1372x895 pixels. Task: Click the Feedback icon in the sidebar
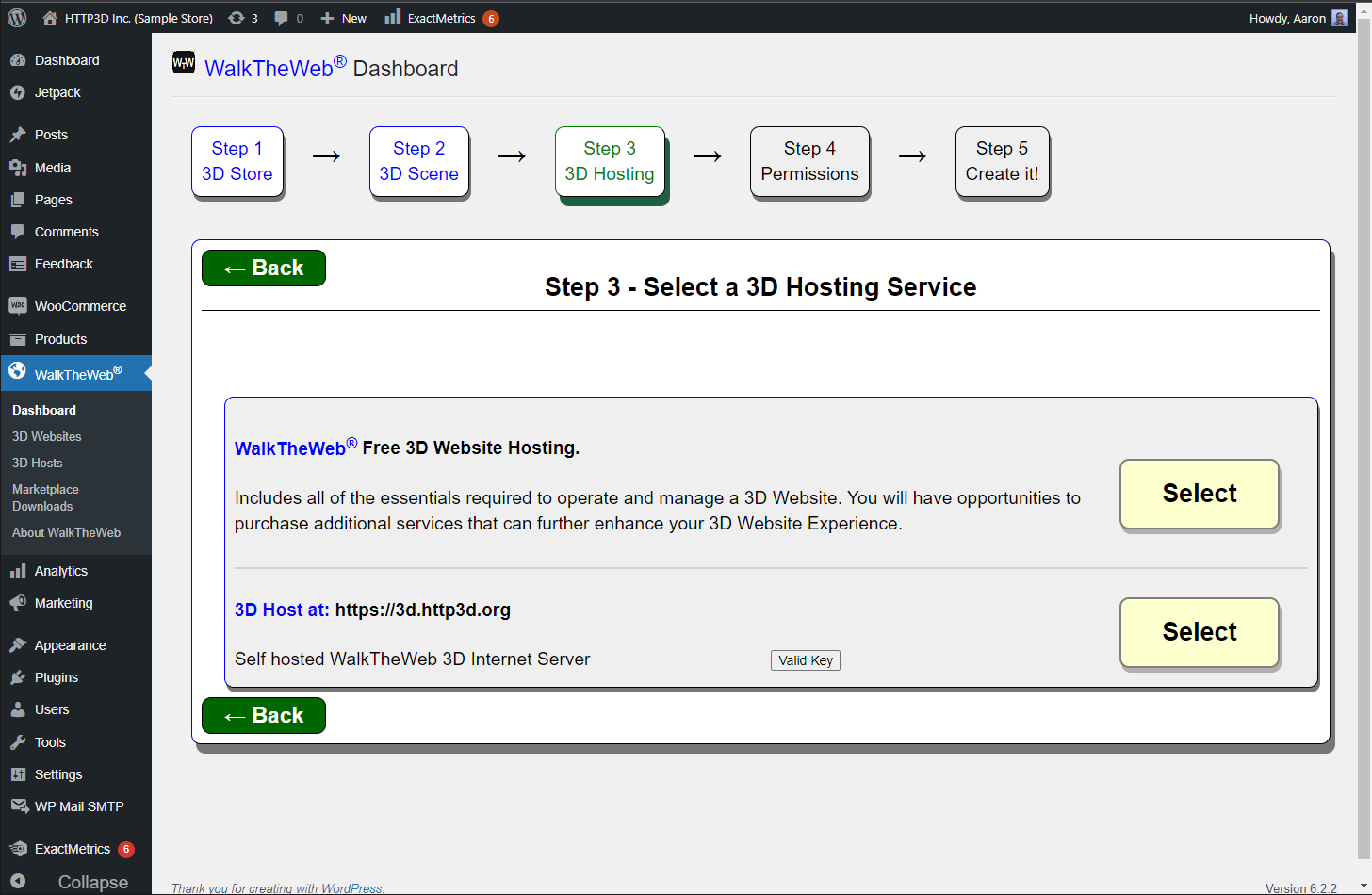coord(18,264)
